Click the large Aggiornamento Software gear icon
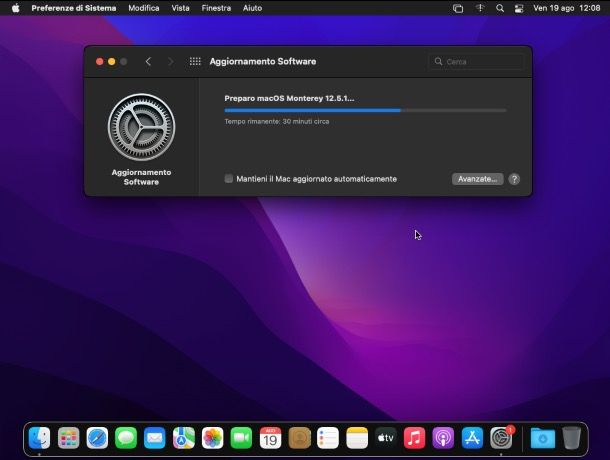 (141, 127)
